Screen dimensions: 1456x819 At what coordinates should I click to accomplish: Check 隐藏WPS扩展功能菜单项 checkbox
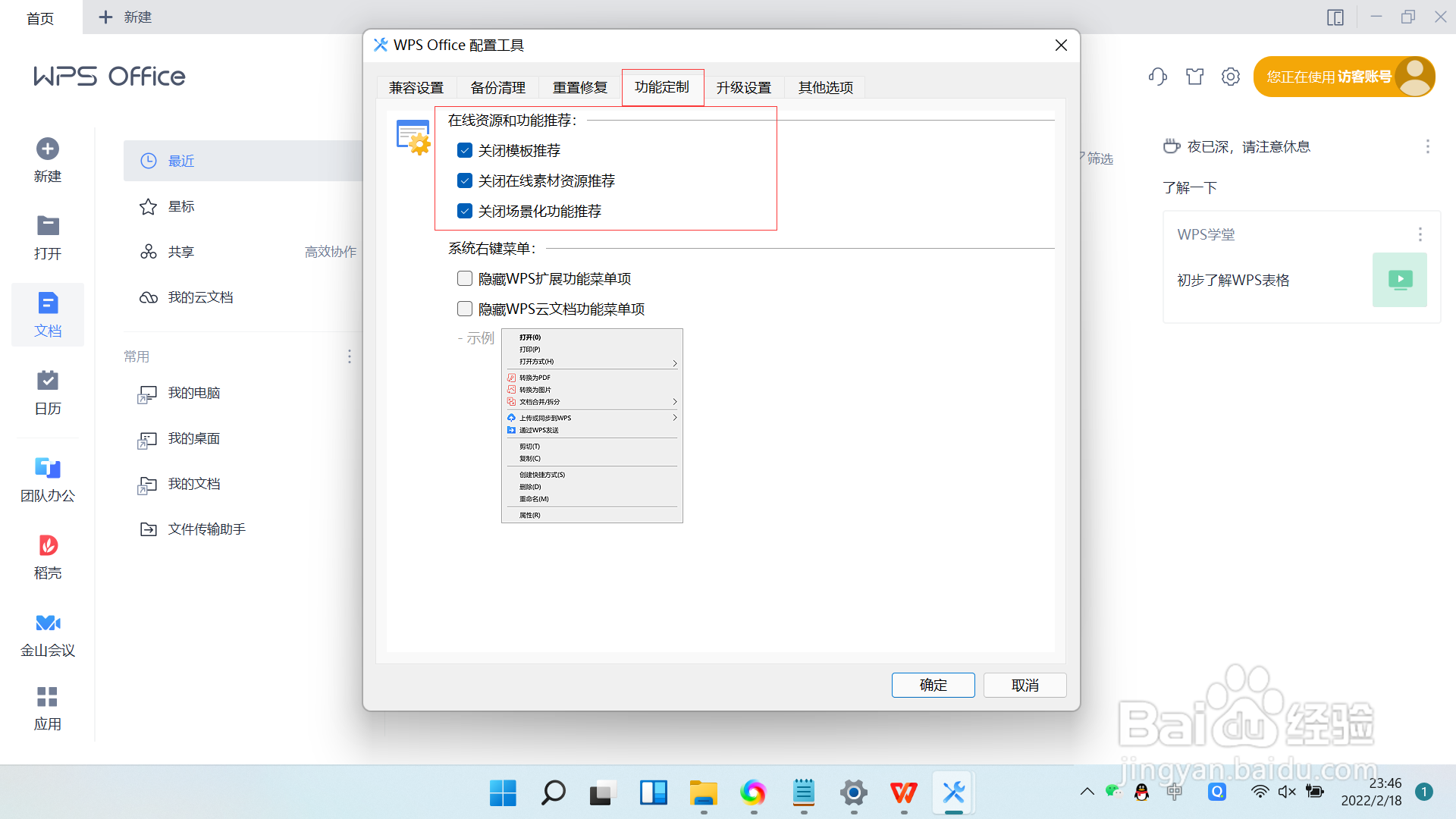(465, 278)
